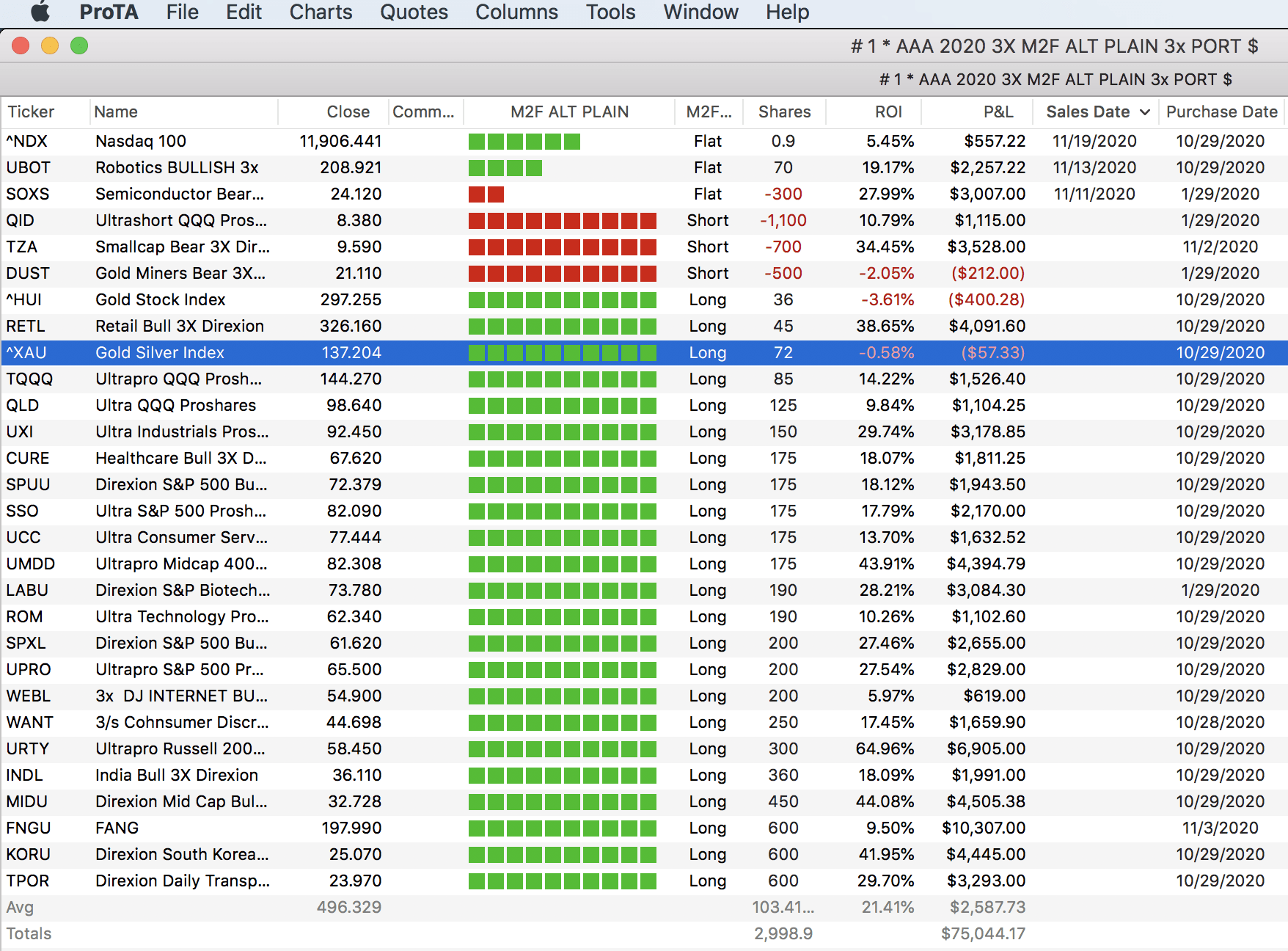The image size is (1288, 951).
Task: Click the LABU ticker cell
Action: 27,590
